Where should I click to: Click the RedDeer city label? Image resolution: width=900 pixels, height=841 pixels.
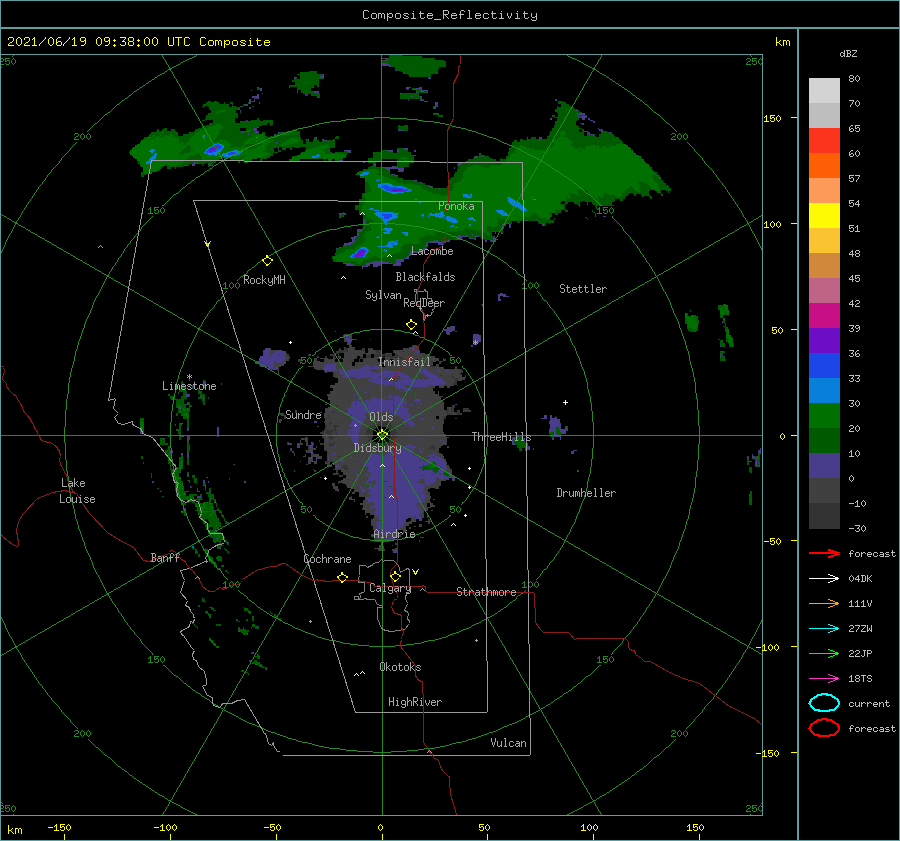pyautogui.click(x=424, y=303)
